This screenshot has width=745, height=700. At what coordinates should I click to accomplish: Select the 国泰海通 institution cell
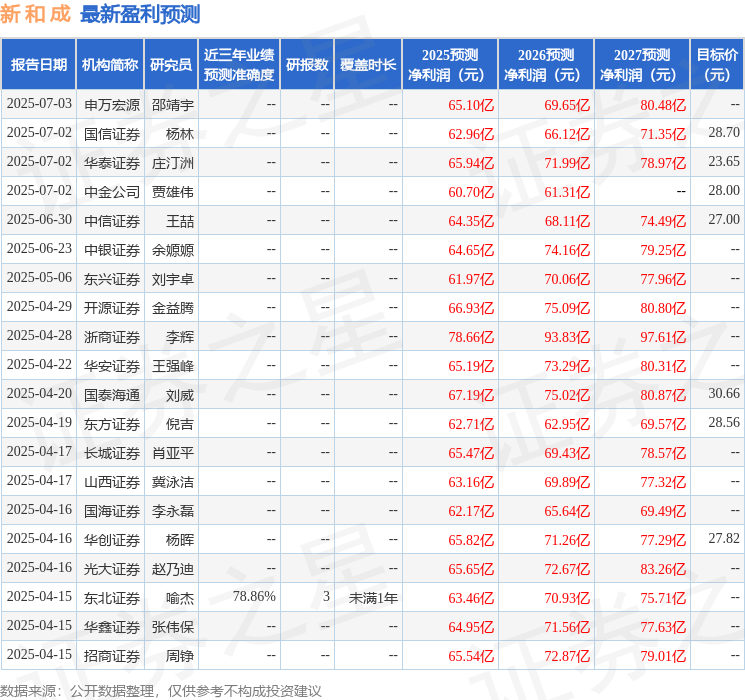pyautogui.click(x=112, y=395)
